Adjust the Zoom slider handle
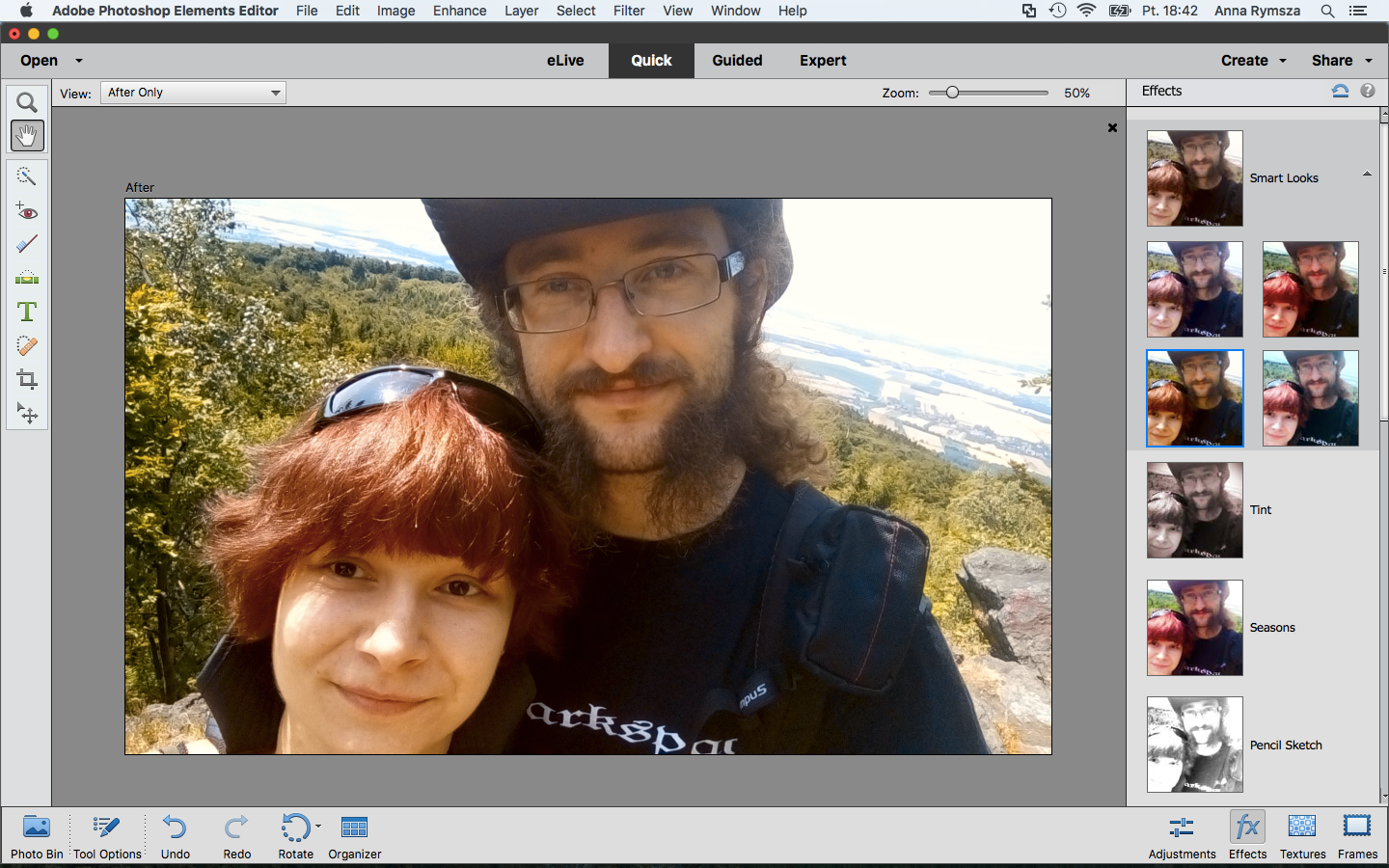The image size is (1389, 868). click(x=952, y=93)
